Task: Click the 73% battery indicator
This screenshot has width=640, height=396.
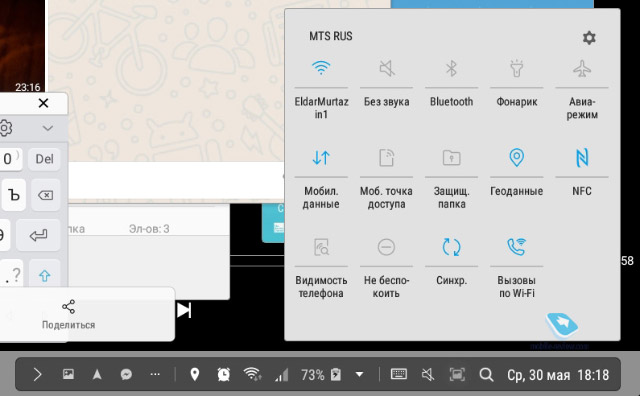Action: (x=321, y=374)
